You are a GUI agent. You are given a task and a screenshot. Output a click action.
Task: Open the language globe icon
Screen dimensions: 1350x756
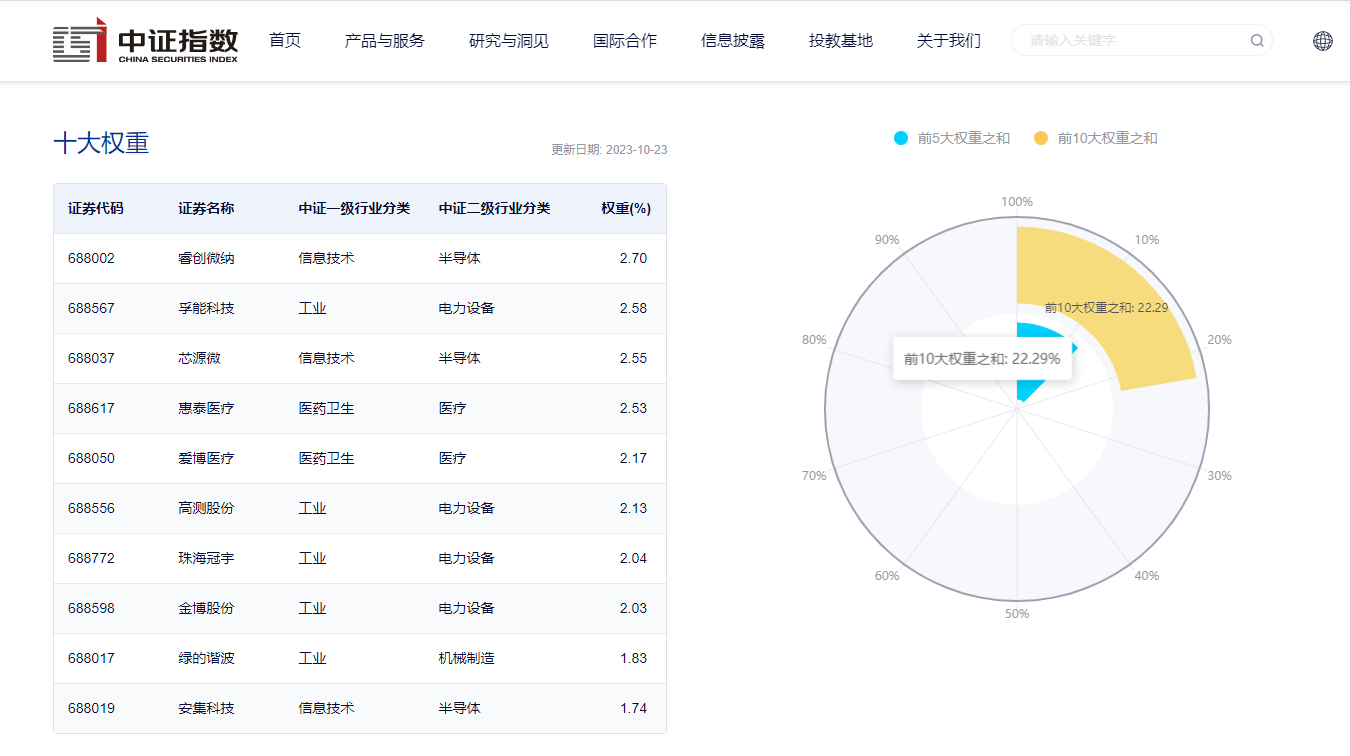1324,41
